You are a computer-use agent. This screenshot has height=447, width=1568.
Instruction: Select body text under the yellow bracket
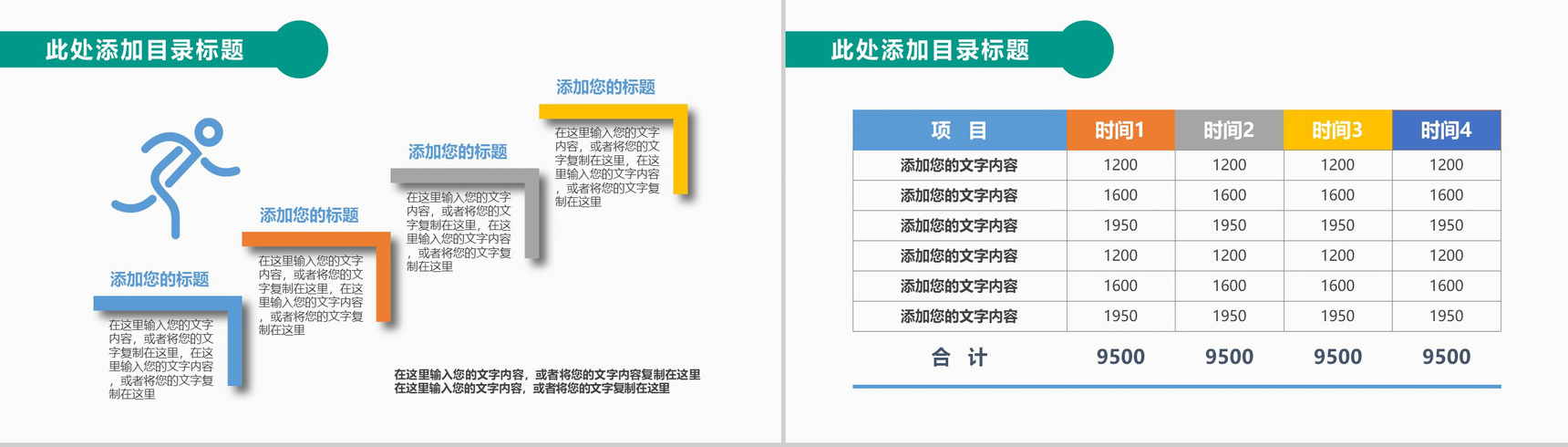click(607, 167)
